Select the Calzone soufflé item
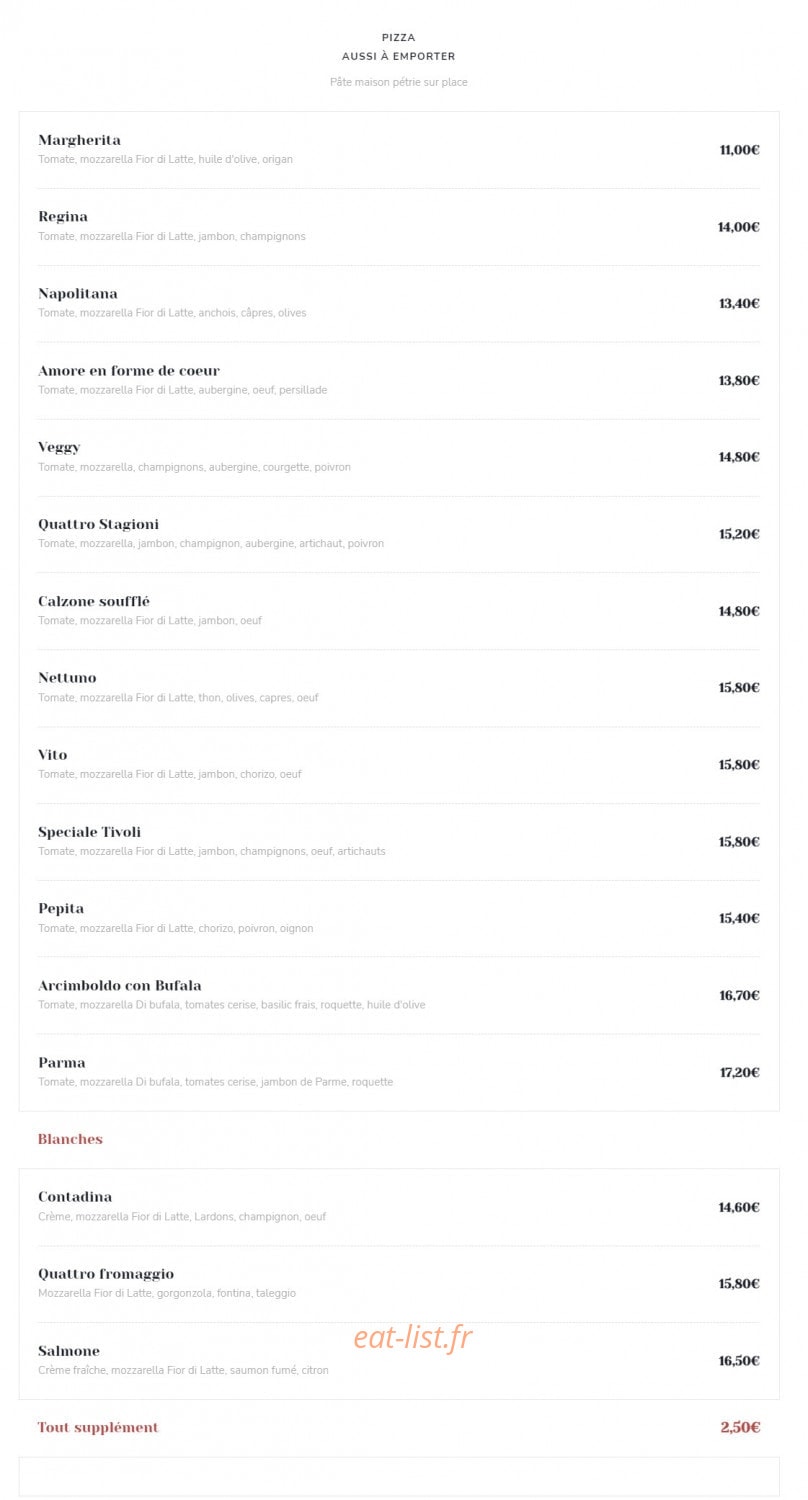Image resolution: width=808 pixels, height=1500 pixels. click(x=94, y=601)
